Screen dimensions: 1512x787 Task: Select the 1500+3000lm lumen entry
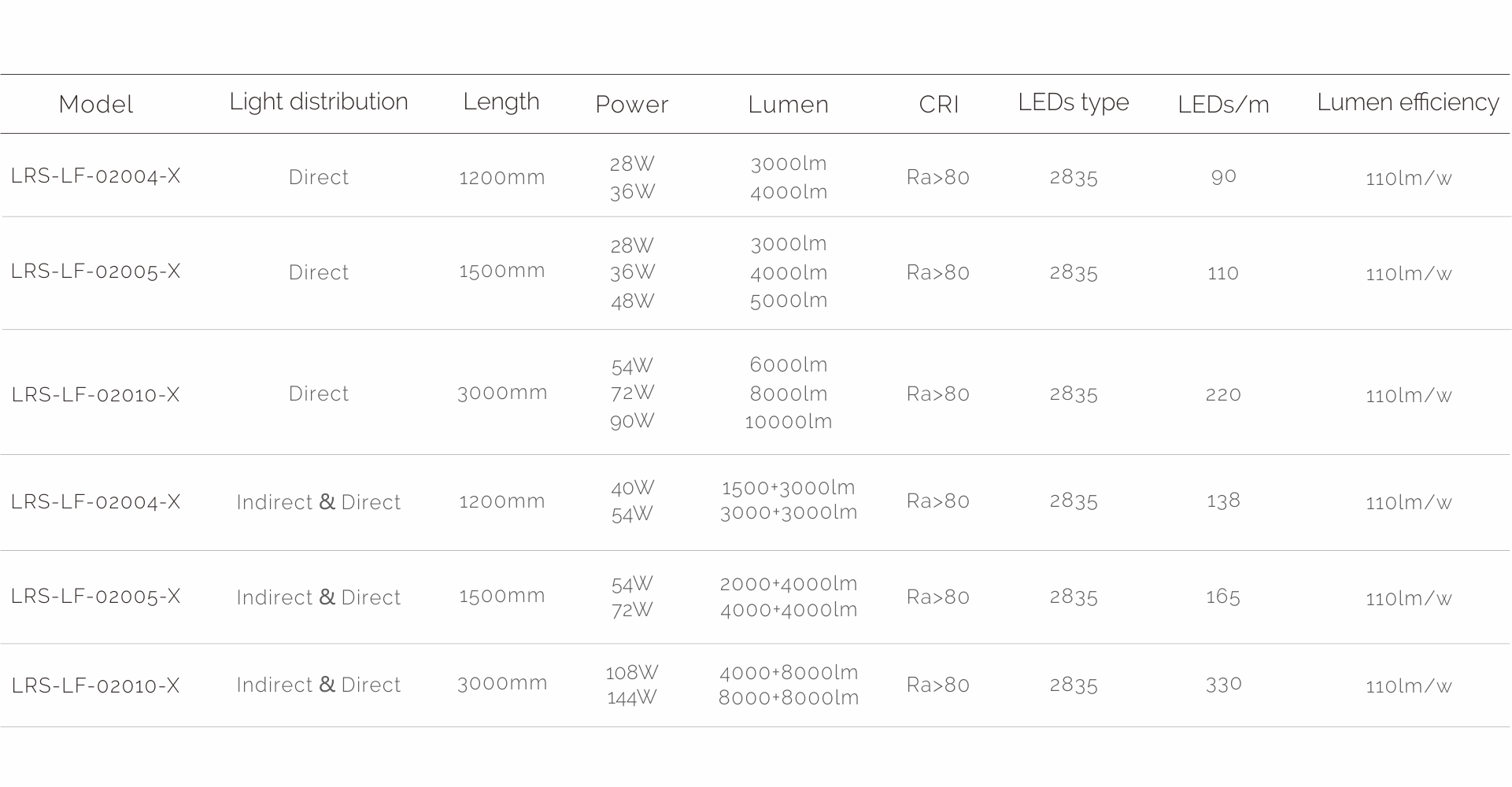[789, 487]
